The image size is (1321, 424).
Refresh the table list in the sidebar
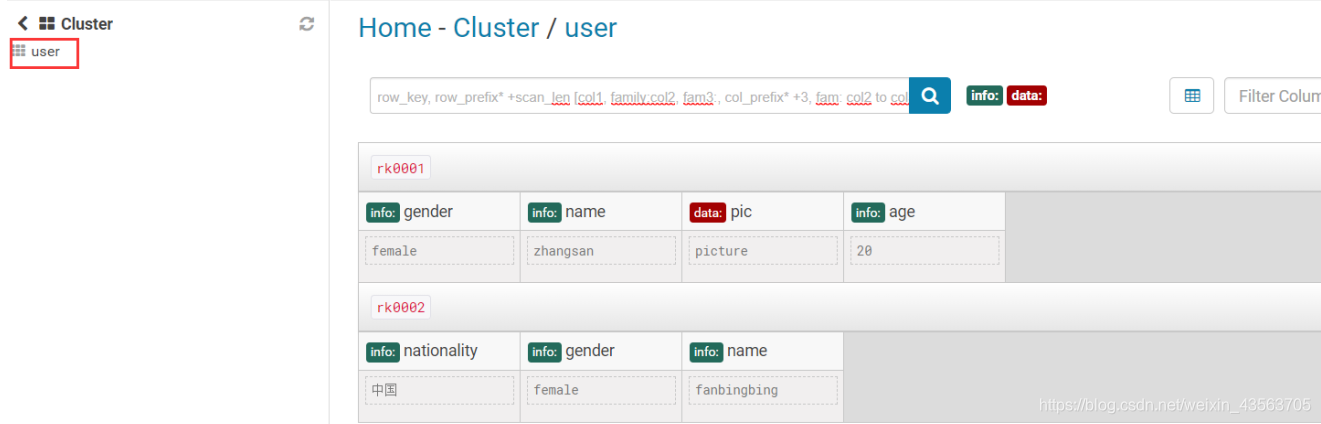(x=307, y=24)
